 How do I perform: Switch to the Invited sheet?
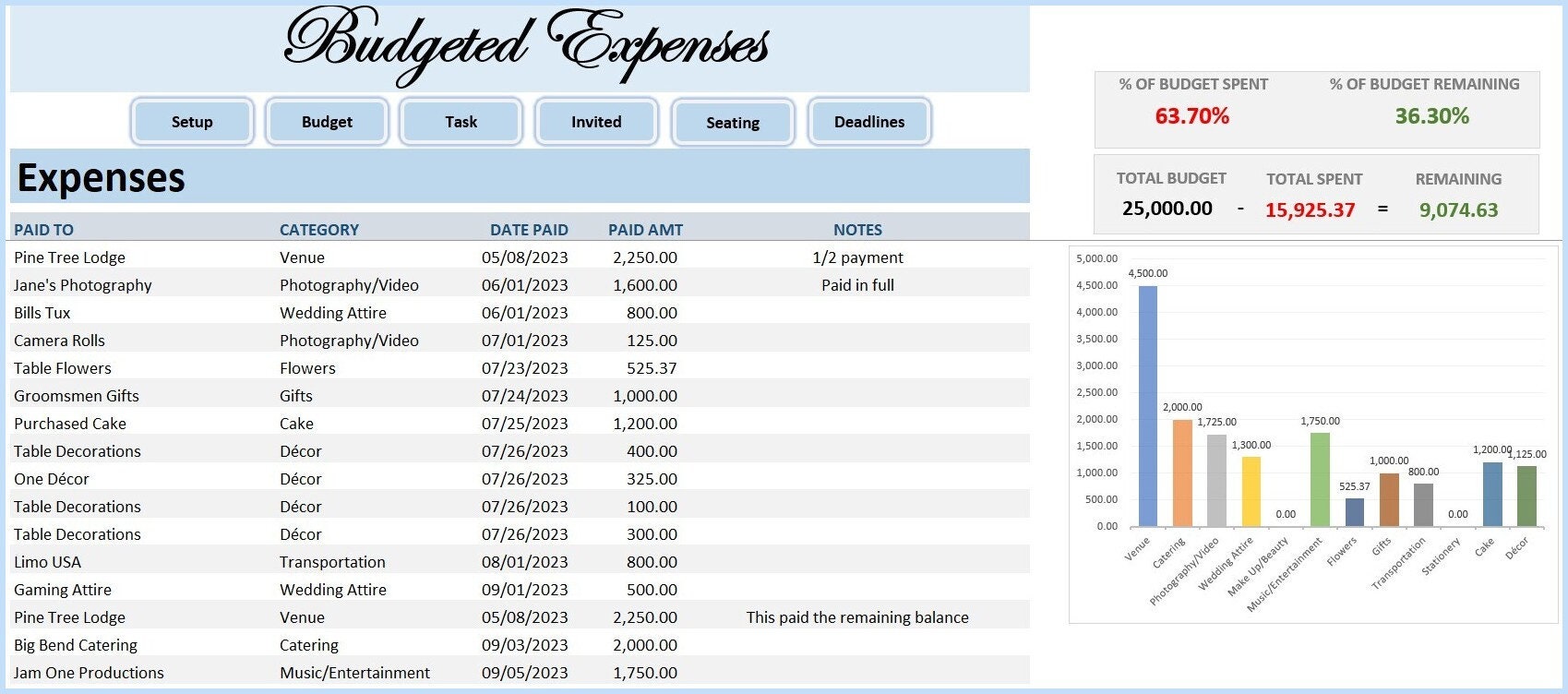[x=596, y=122]
